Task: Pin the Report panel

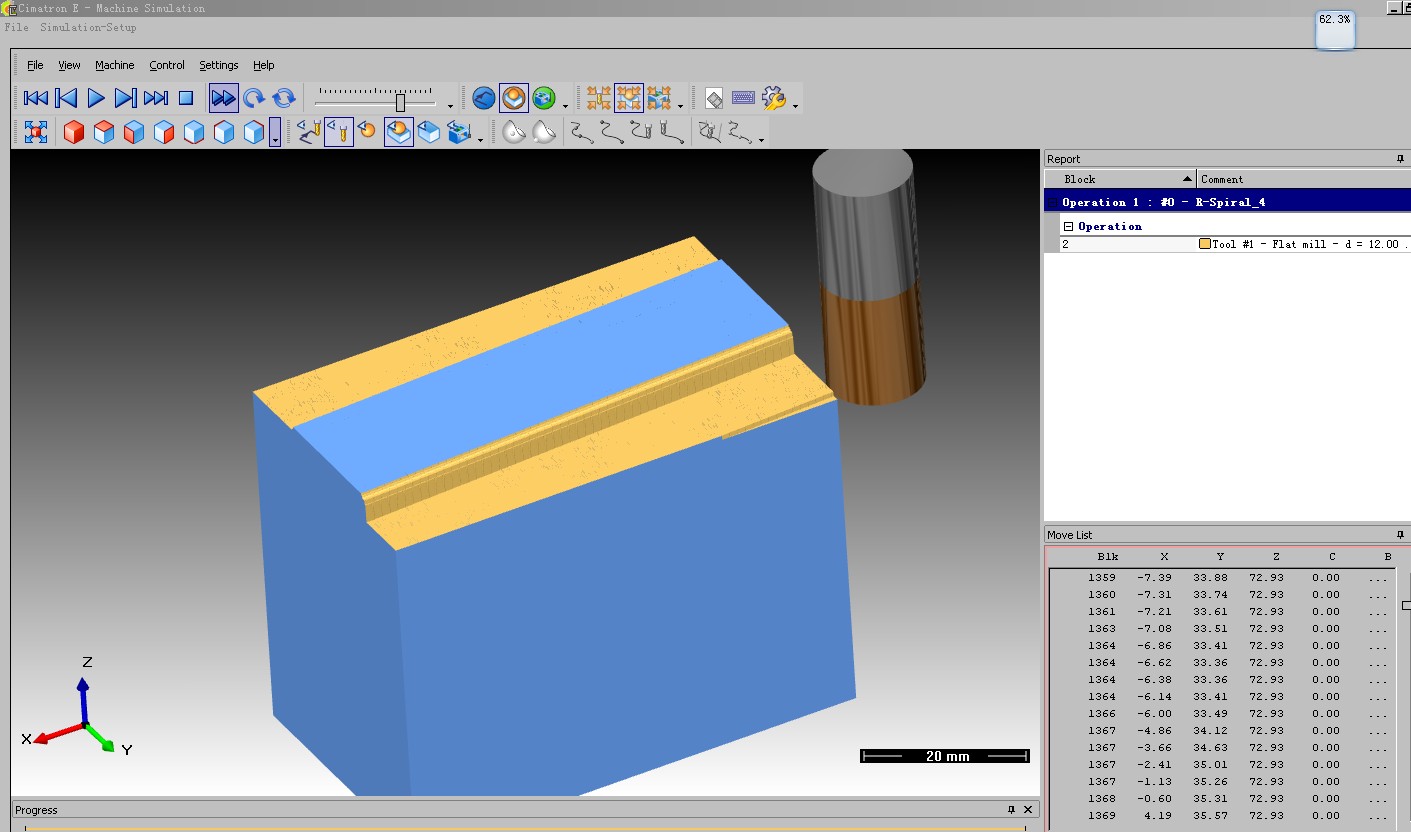Action: click(1400, 159)
